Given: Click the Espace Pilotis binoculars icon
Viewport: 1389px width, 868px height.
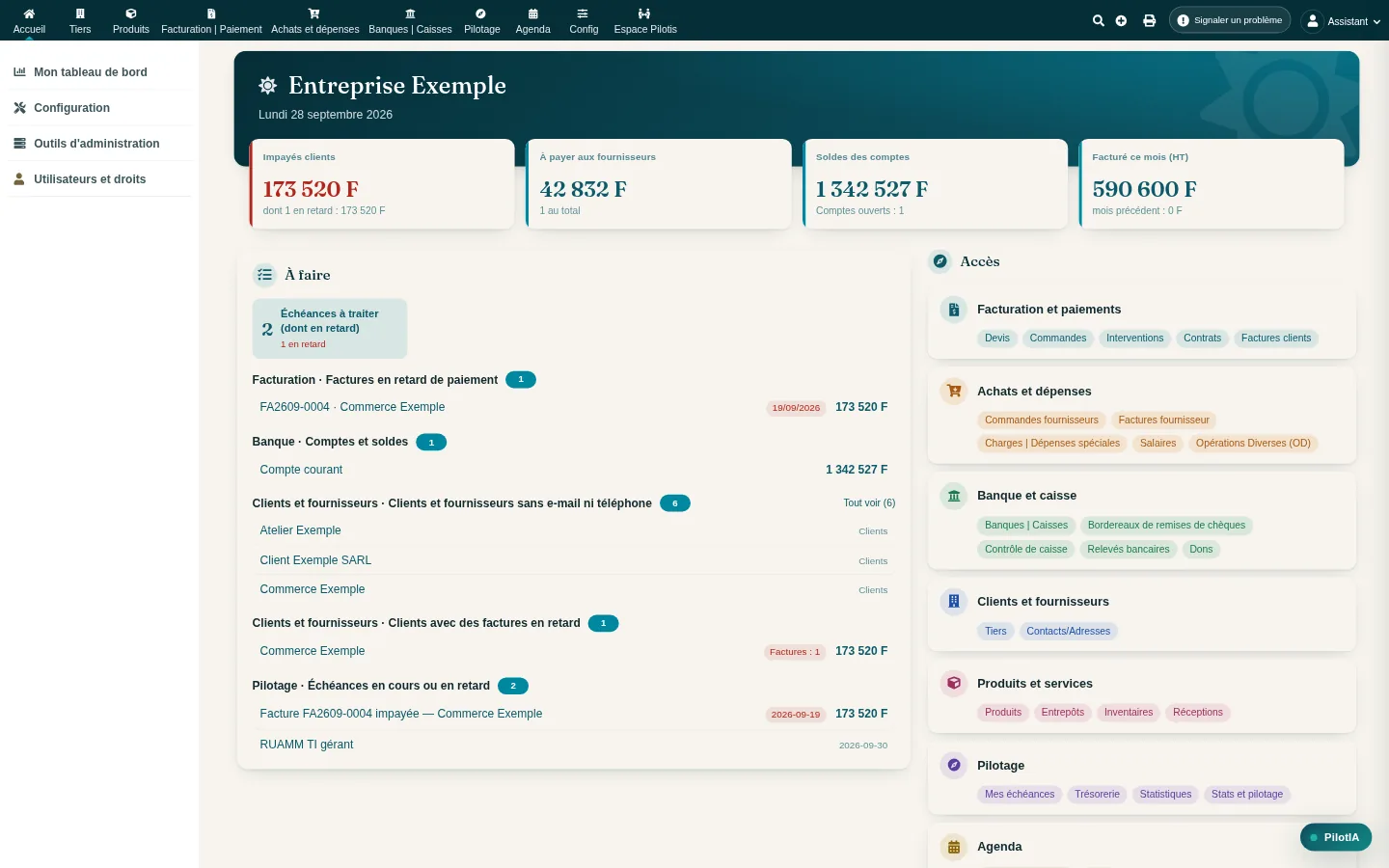Looking at the screenshot, I should tap(644, 14).
